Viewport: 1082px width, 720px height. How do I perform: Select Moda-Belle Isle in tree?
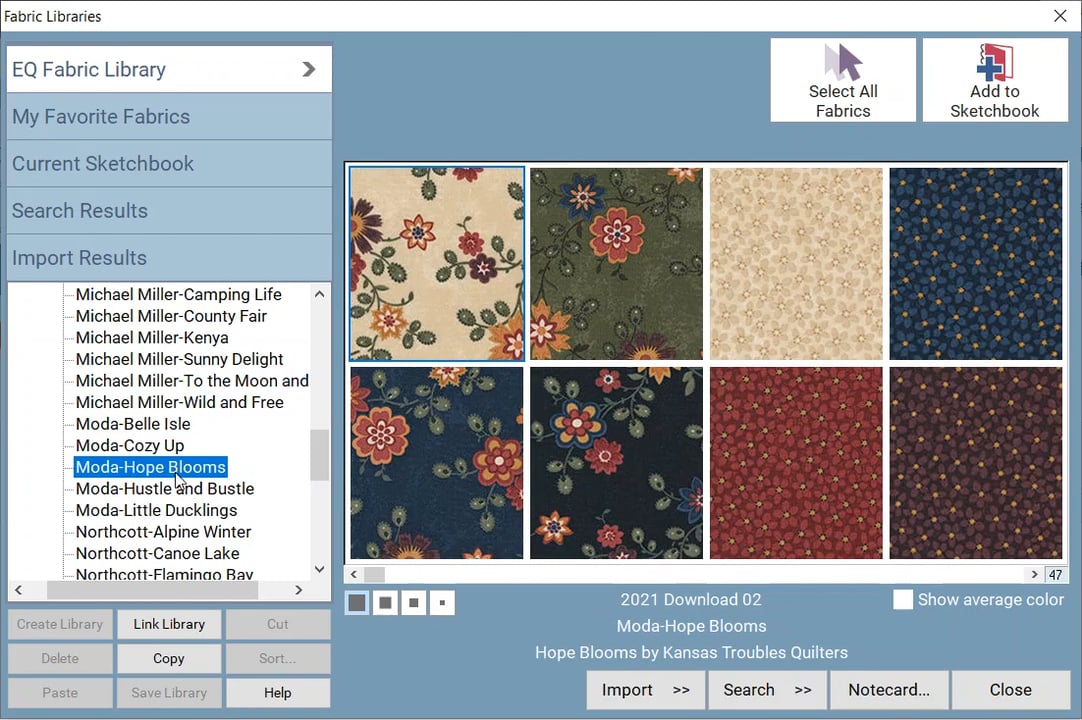pyautogui.click(x=133, y=424)
